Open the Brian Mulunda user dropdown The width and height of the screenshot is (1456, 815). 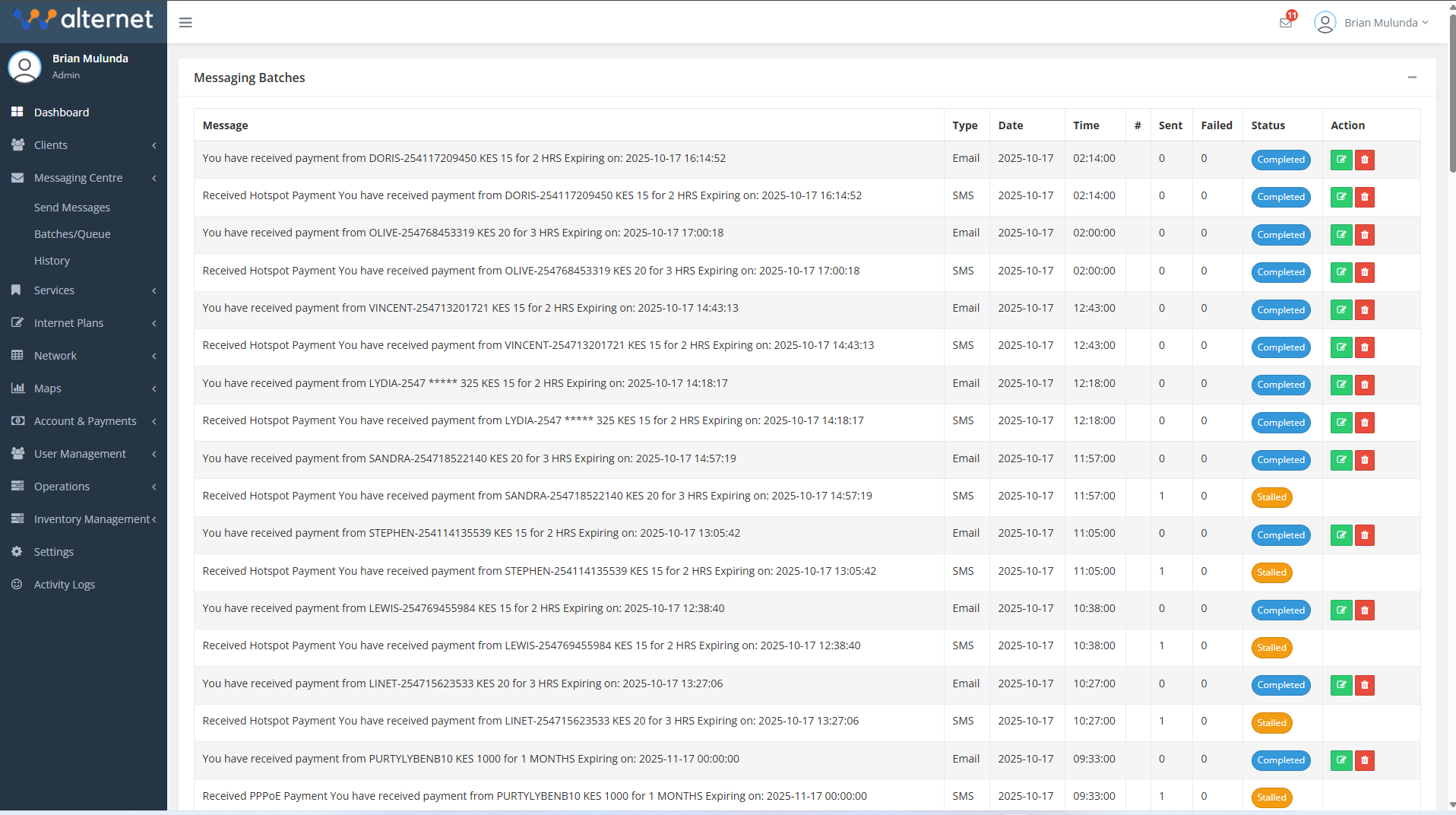click(x=1372, y=23)
